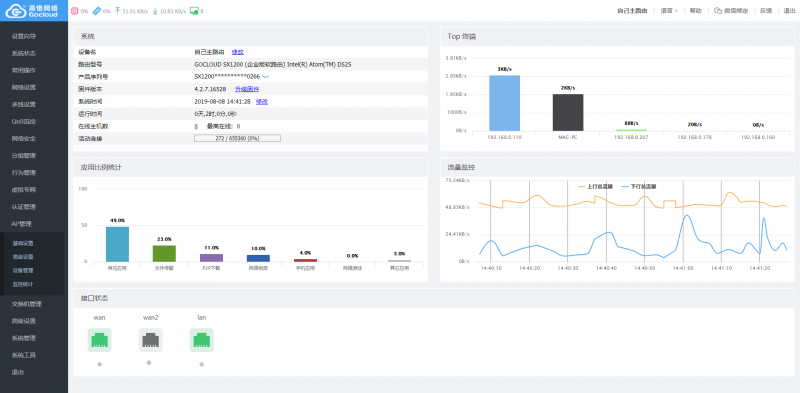Click the 14:41:00 time axis label
The image size is (800, 393).
click(x=683, y=267)
